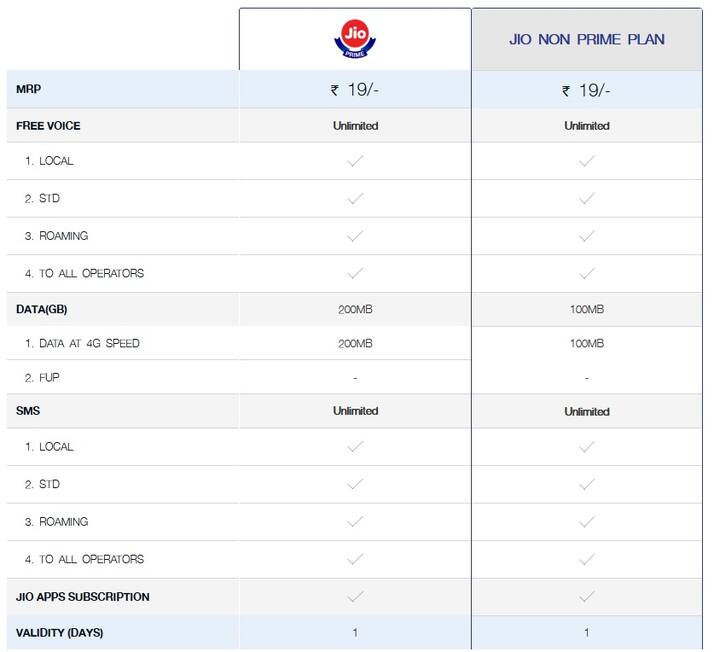Viewport: 720px width, 652px height.
Task: Click Unlimited SMS value in Jio Prime column
Action: click(x=356, y=411)
